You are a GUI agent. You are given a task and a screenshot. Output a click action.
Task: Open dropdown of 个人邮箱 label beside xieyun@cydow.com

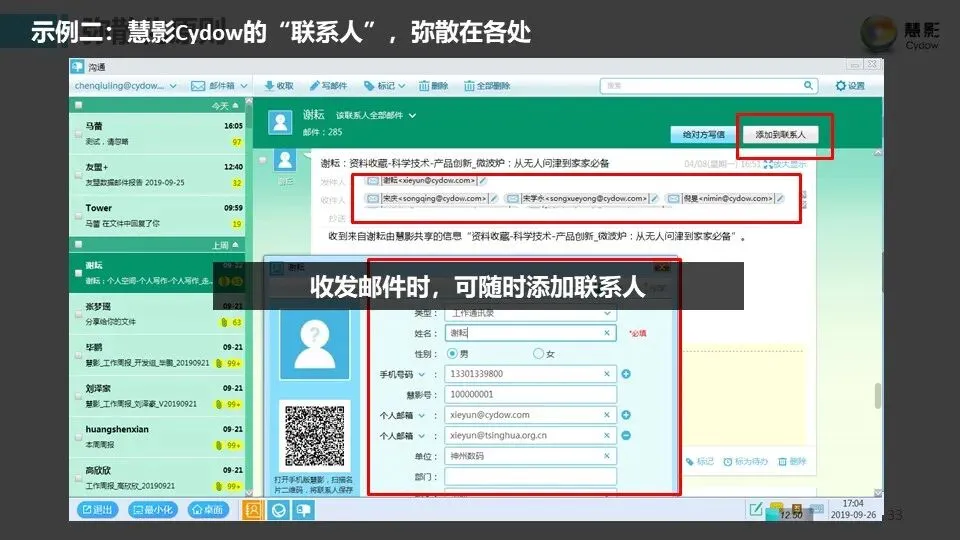pyautogui.click(x=421, y=415)
